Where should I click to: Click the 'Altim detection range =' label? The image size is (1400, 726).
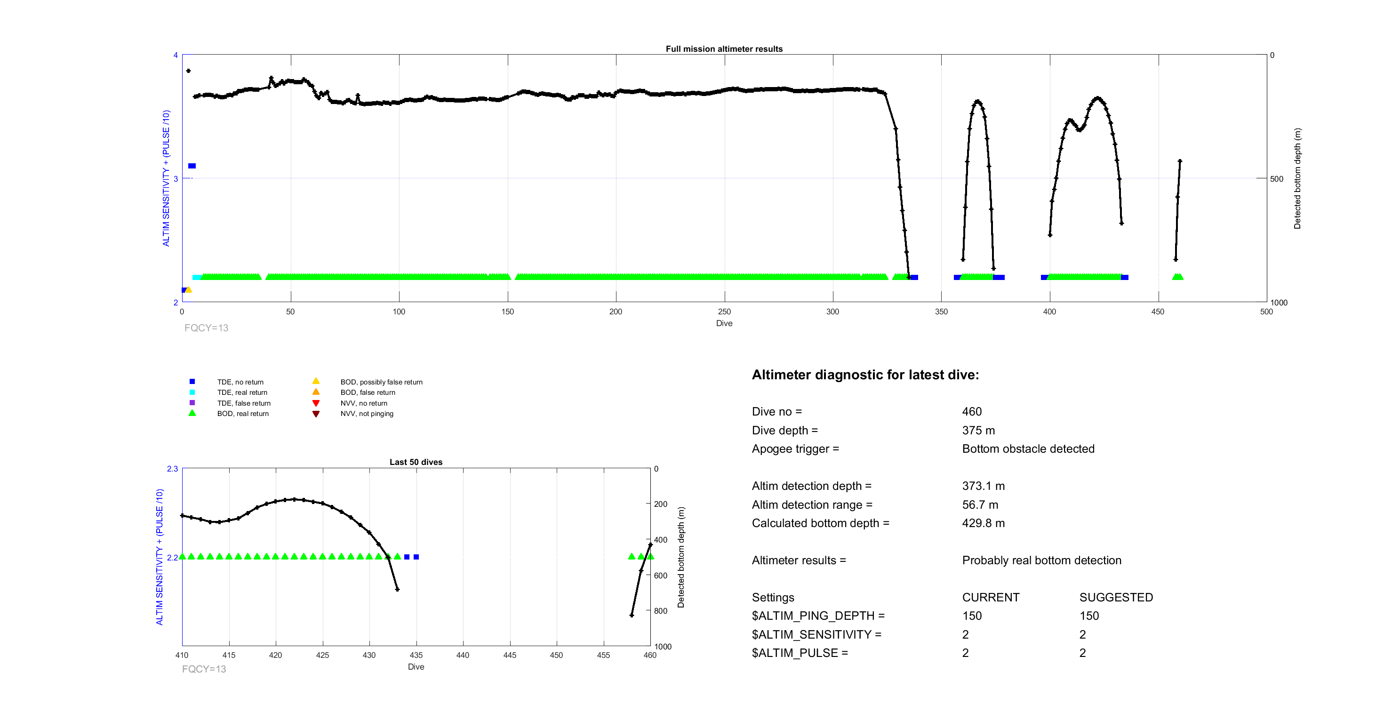pyautogui.click(x=812, y=505)
